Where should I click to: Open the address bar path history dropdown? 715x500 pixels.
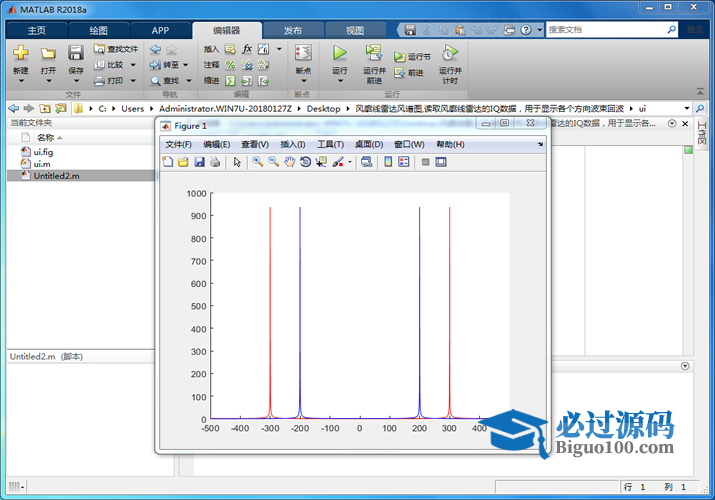tap(687, 108)
